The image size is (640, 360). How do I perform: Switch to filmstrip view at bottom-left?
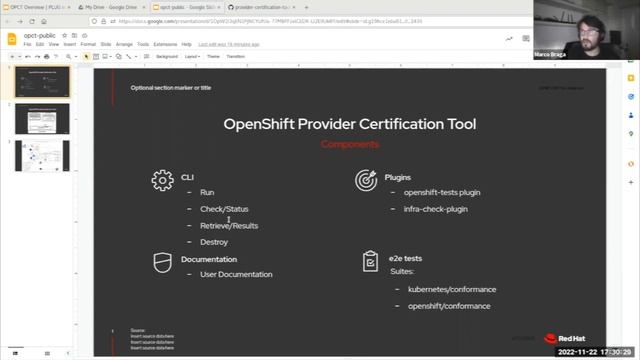point(15,353)
